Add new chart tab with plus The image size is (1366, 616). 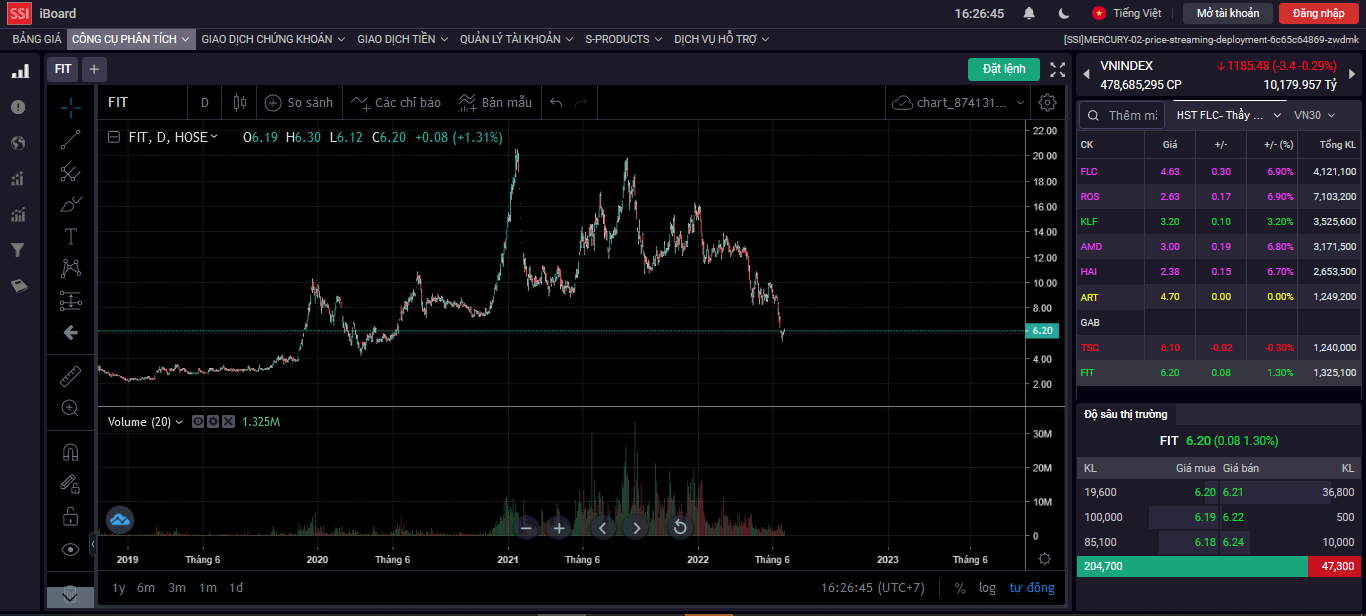tap(94, 69)
